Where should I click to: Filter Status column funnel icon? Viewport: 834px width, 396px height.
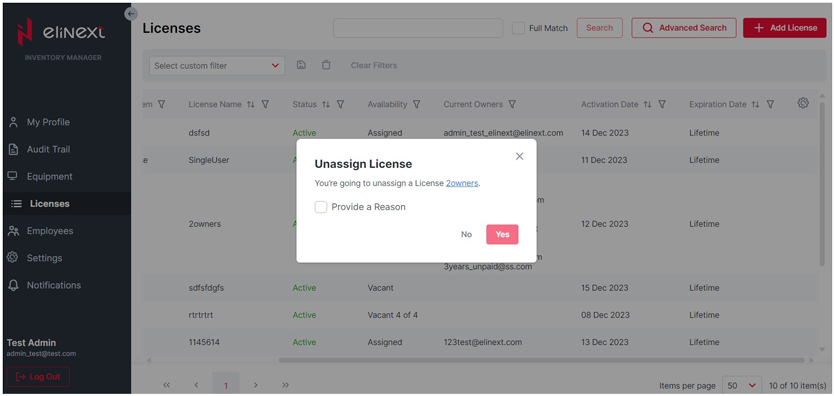coord(340,105)
